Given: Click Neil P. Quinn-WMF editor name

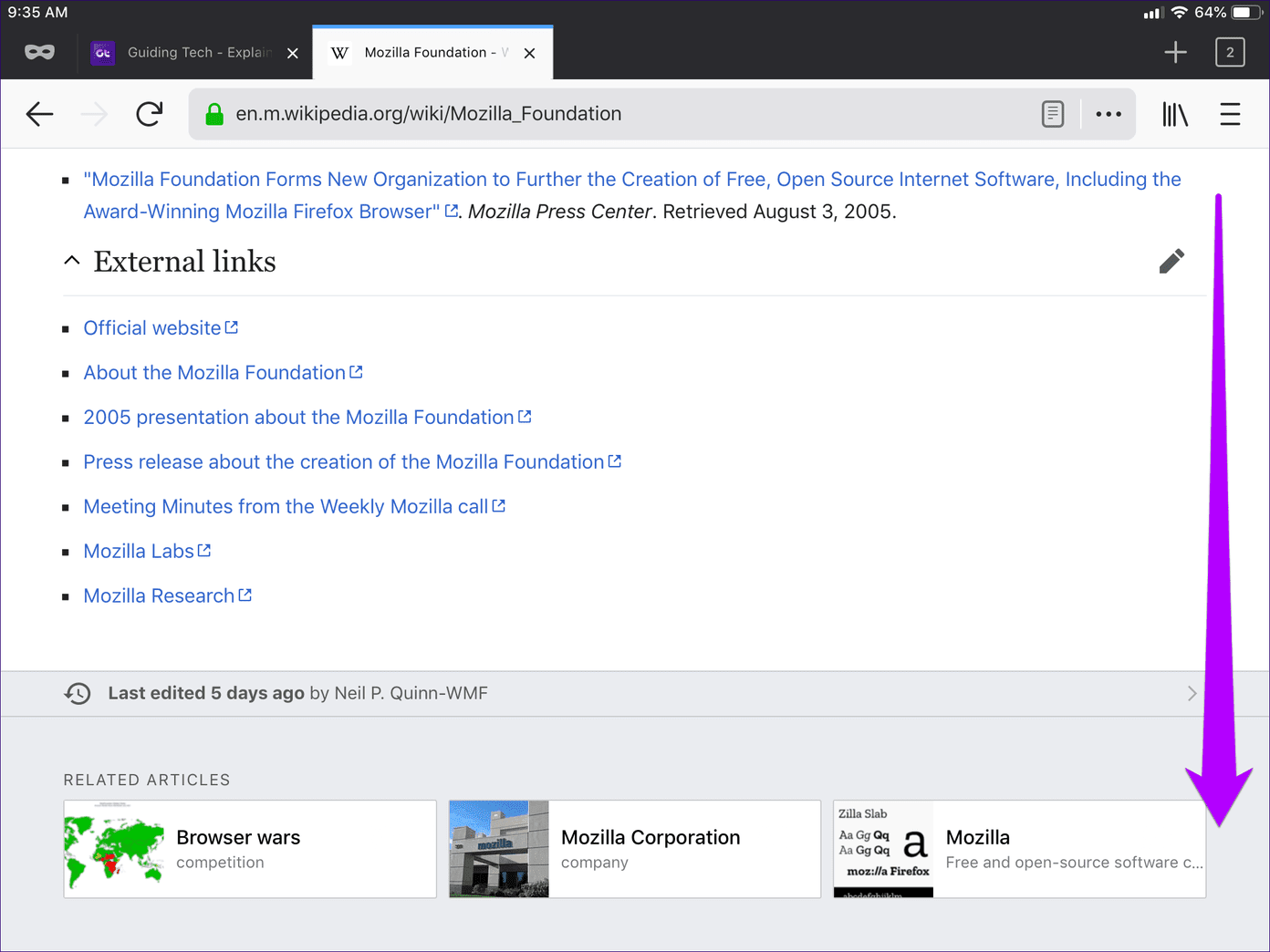Looking at the screenshot, I should (411, 693).
